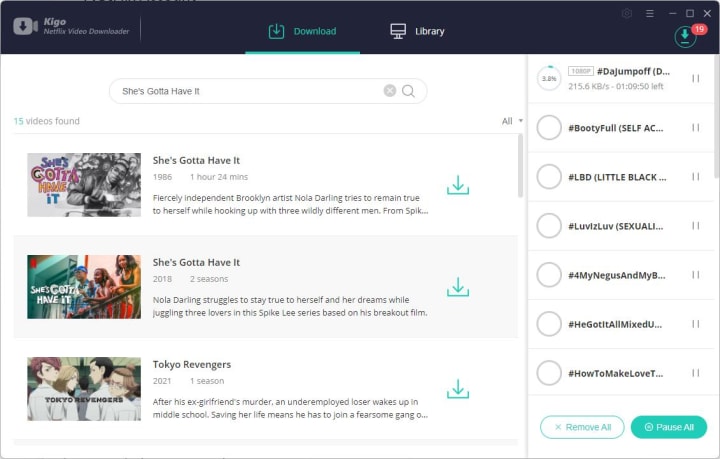The width and height of the screenshot is (720, 459).
Task: Click the progress circle beside #LuvIzLuv
Action: (x=549, y=226)
